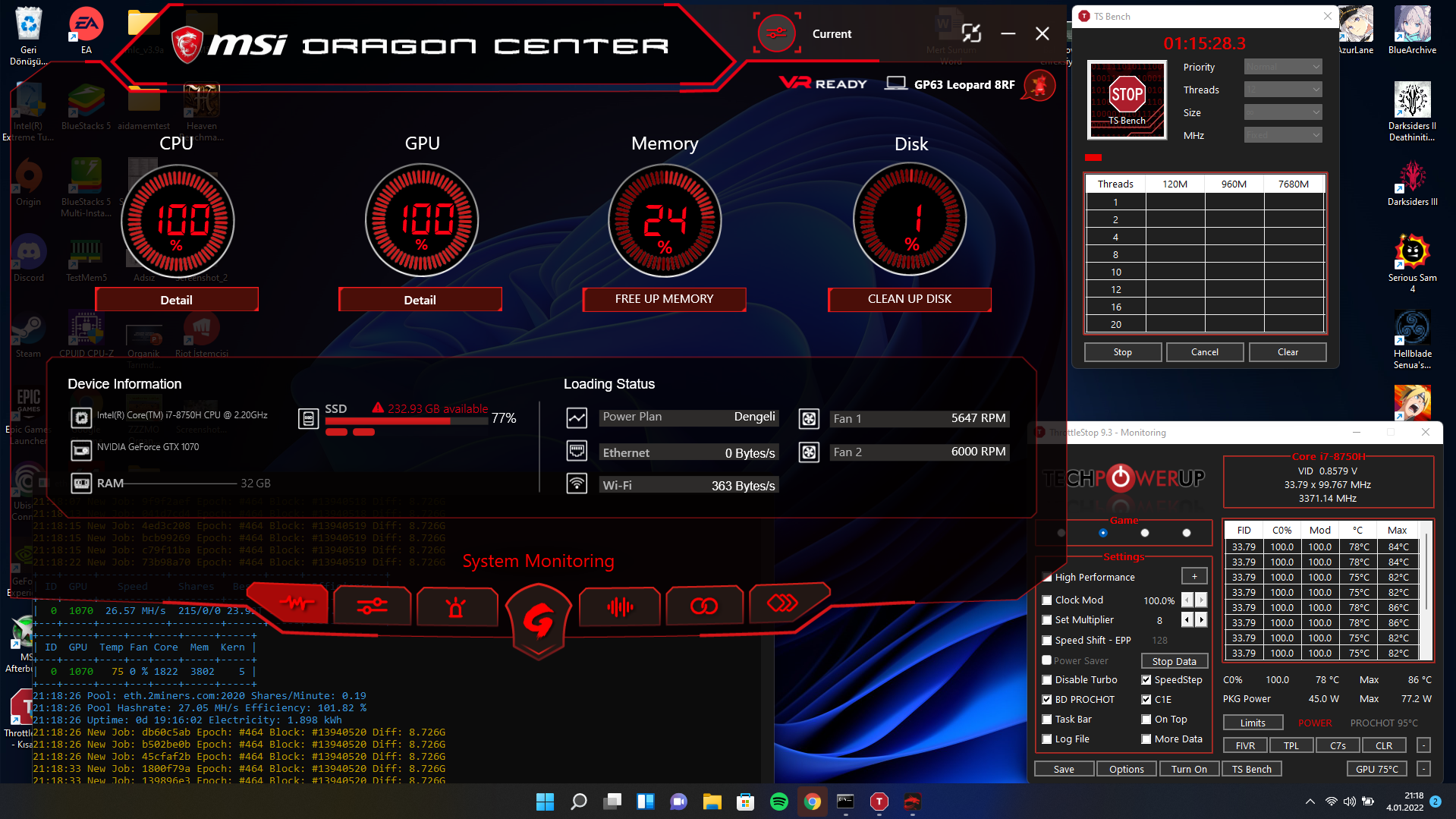The height and width of the screenshot is (819, 1456).
Task: Open Spotify from the taskbar
Action: click(x=778, y=802)
